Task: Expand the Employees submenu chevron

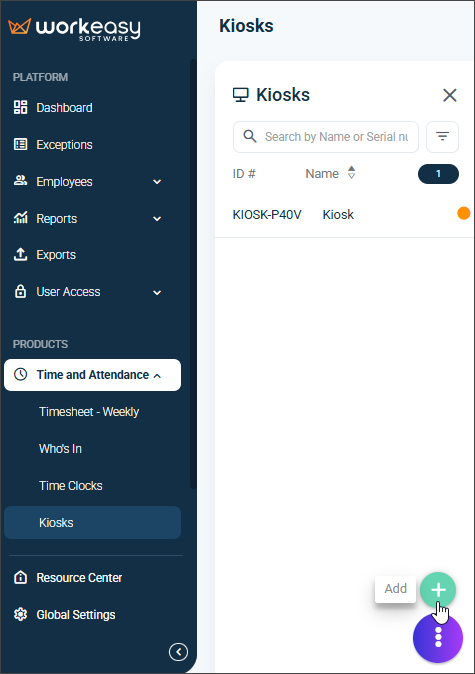Action: click(157, 182)
